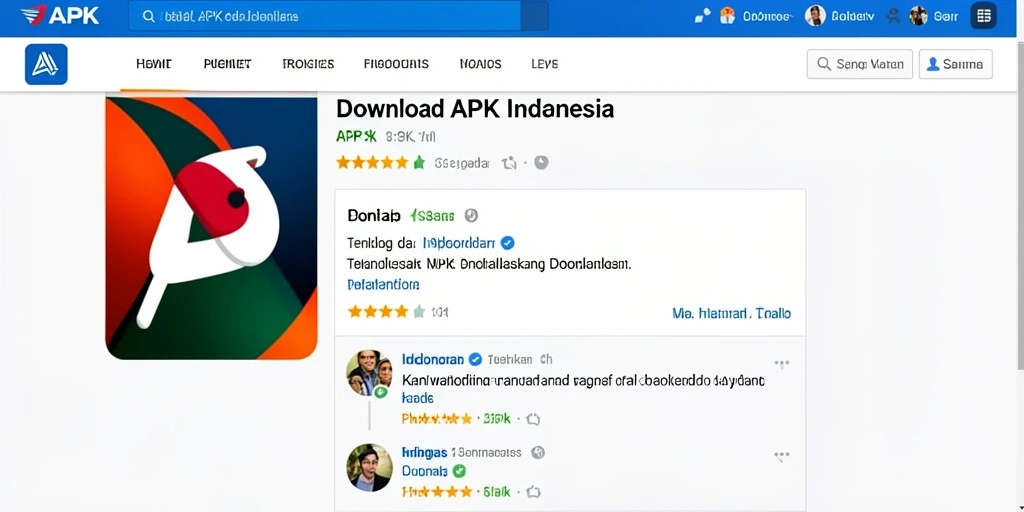Click the 'Saiiima' user button
Screen dimensions: 1024x512
coord(955,64)
